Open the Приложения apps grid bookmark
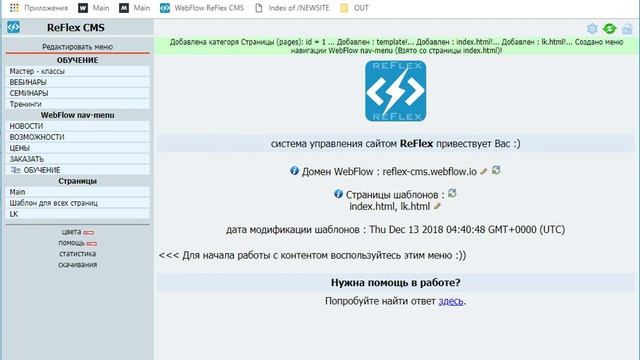This screenshot has width=640, height=360. [39, 8]
